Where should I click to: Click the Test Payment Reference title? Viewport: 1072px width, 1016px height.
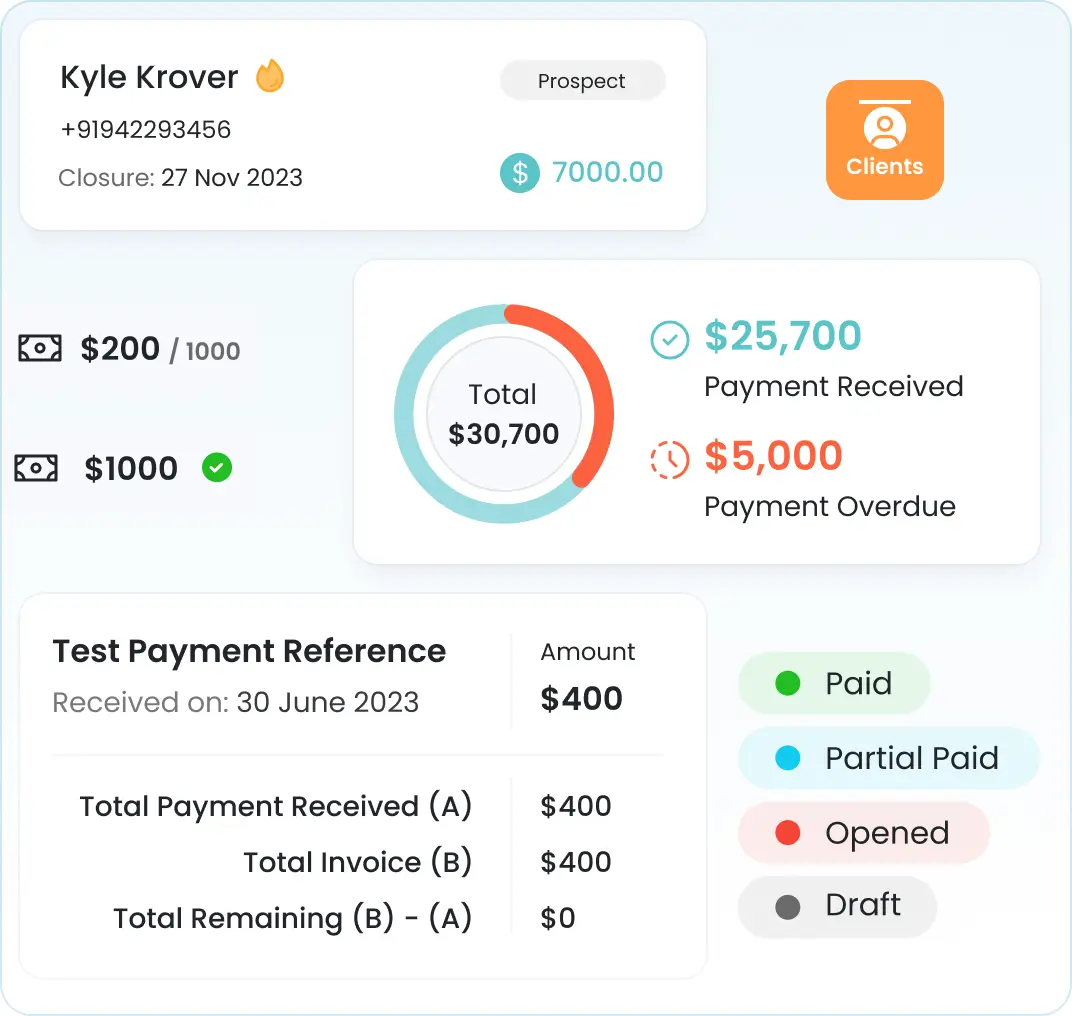coord(249,651)
